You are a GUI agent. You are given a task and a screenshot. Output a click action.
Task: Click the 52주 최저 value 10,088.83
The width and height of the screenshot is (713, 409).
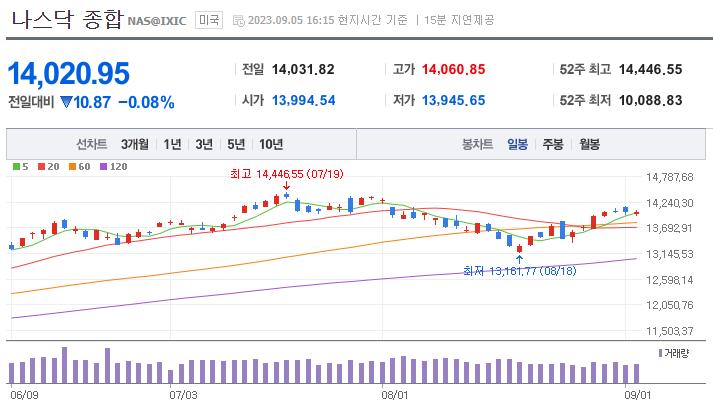click(x=650, y=101)
